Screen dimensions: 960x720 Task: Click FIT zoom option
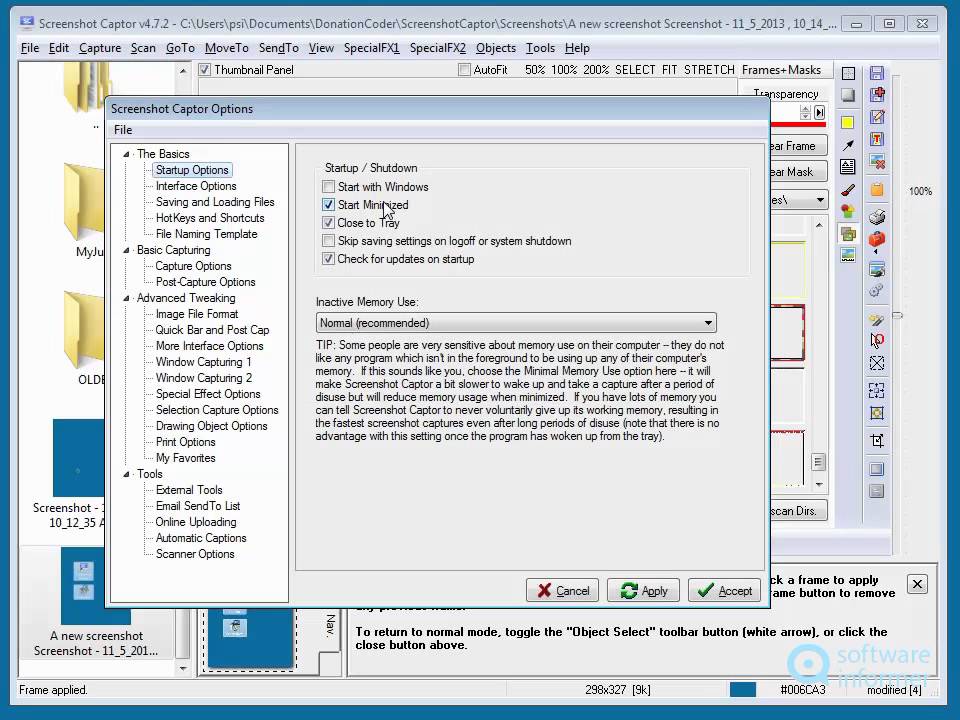pyautogui.click(x=669, y=70)
